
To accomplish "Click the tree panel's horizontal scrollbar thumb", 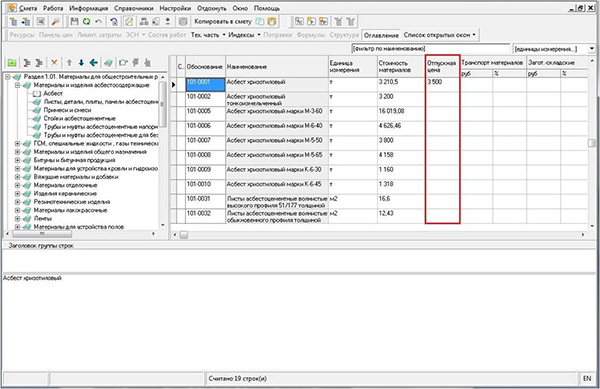I will pos(42,234).
